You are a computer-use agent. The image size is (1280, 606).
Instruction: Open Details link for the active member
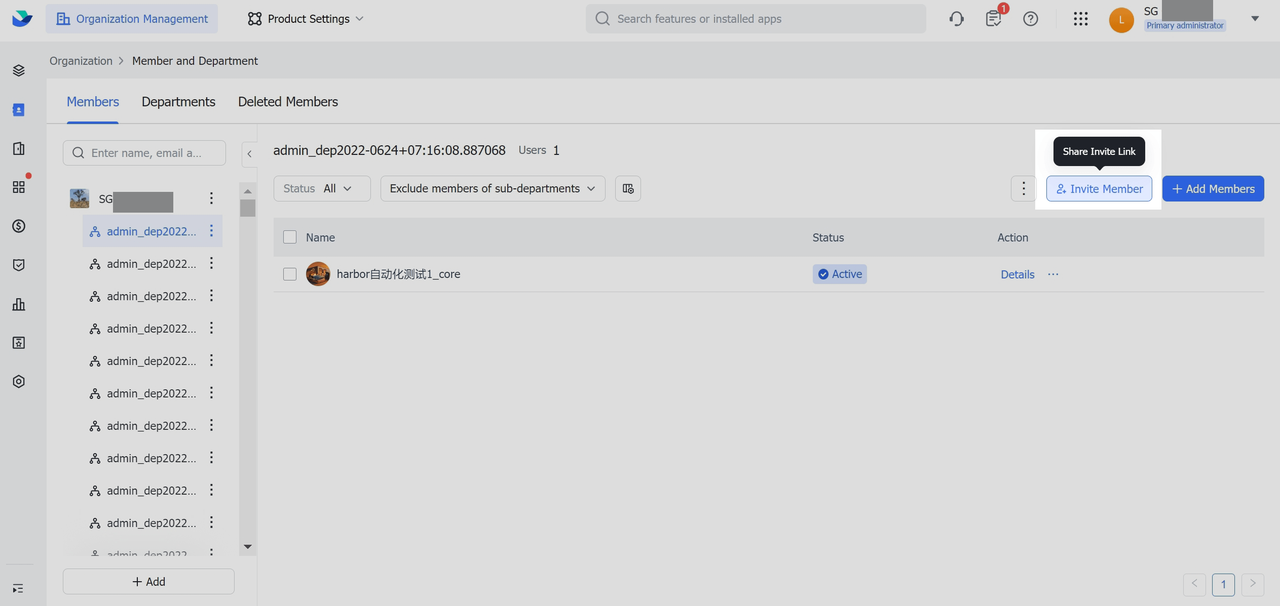pos(1017,274)
